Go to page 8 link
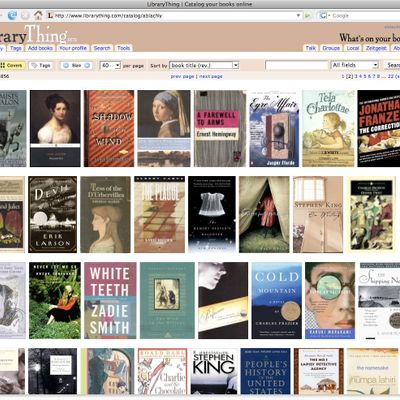Viewport: 400px width, 400px height. coord(378,76)
